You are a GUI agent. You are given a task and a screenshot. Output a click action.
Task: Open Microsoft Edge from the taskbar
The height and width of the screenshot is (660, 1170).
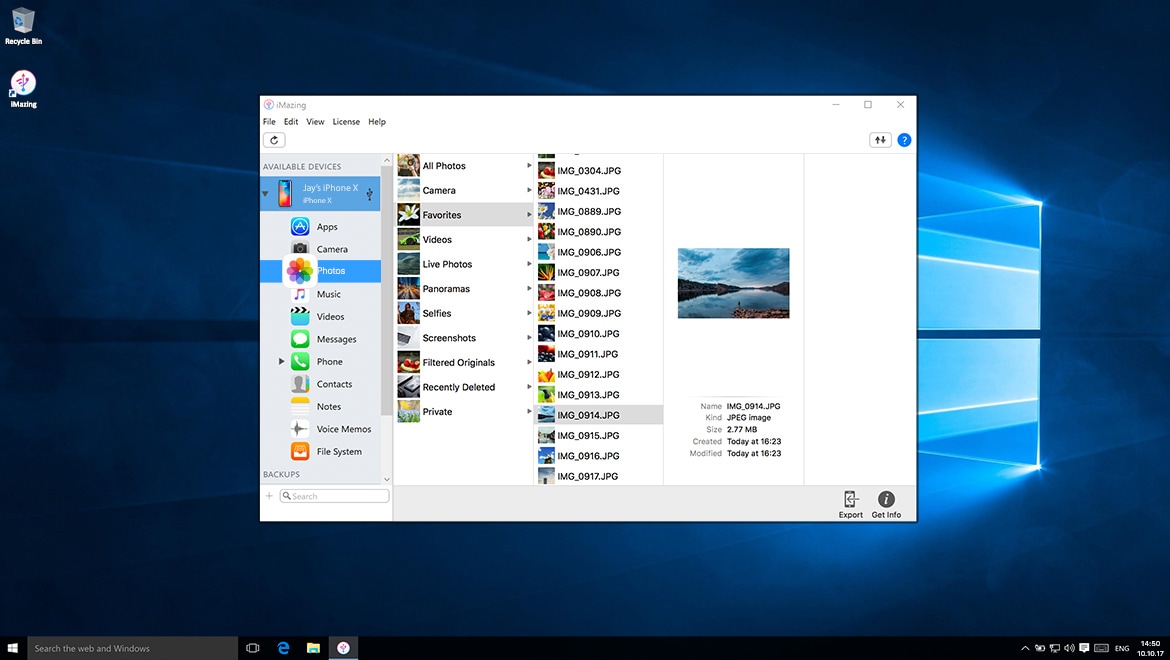283,648
